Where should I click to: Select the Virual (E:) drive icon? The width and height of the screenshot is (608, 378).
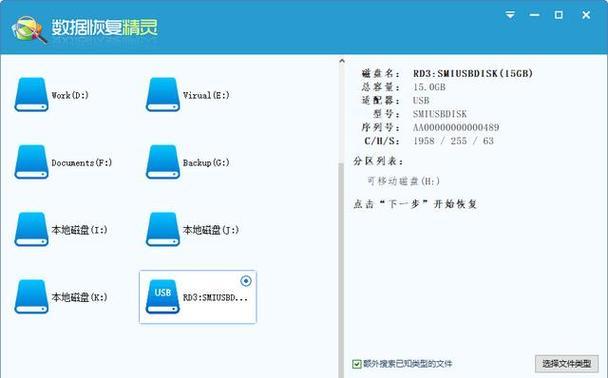163,95
